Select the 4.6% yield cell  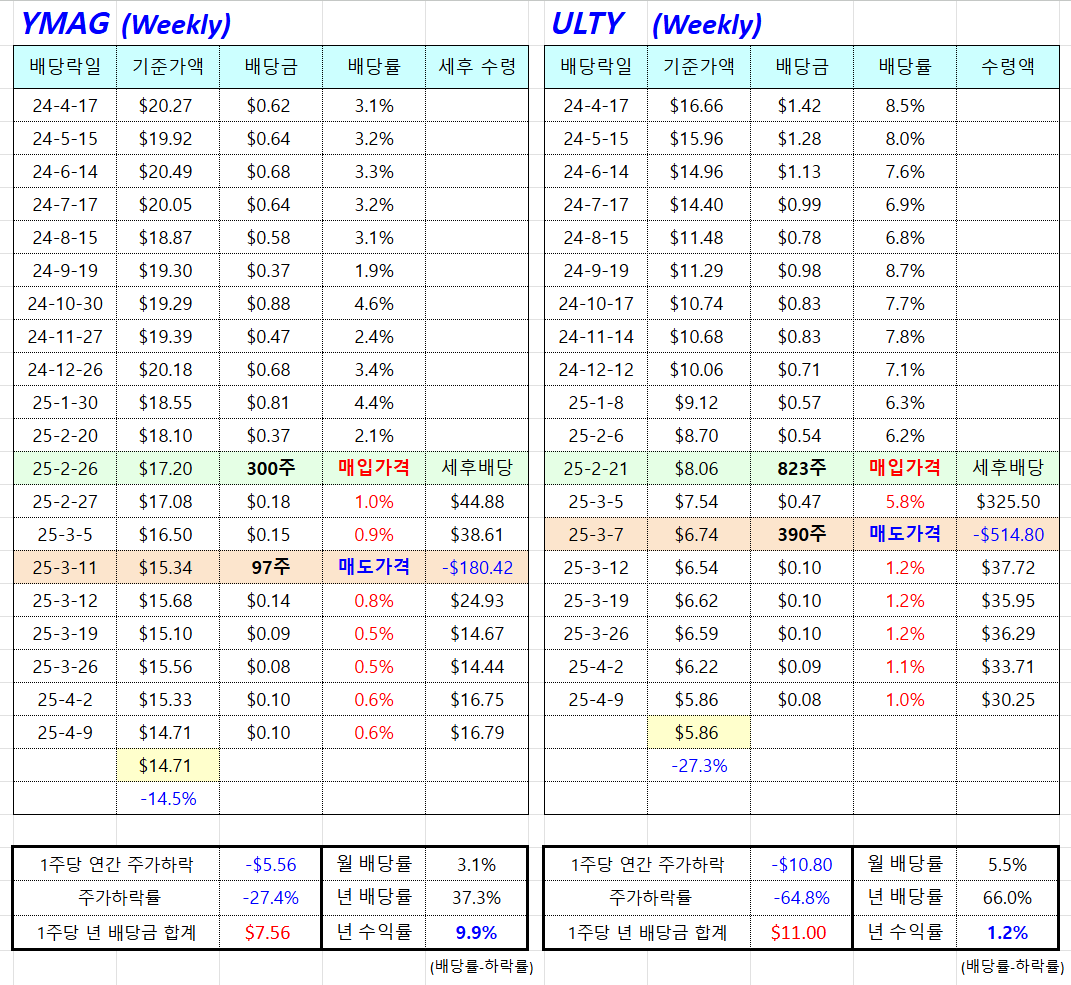pos(374,303)
